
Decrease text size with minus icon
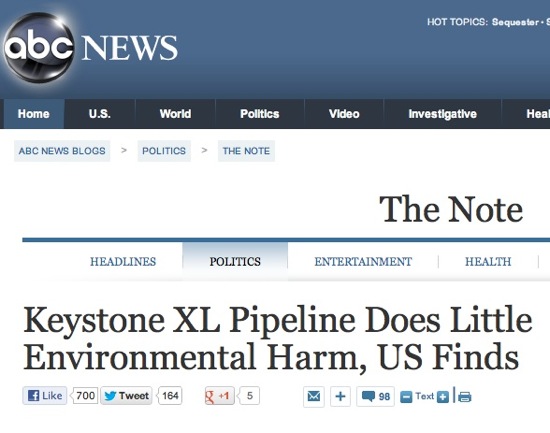pyautogui.click(x=406, y=397)
